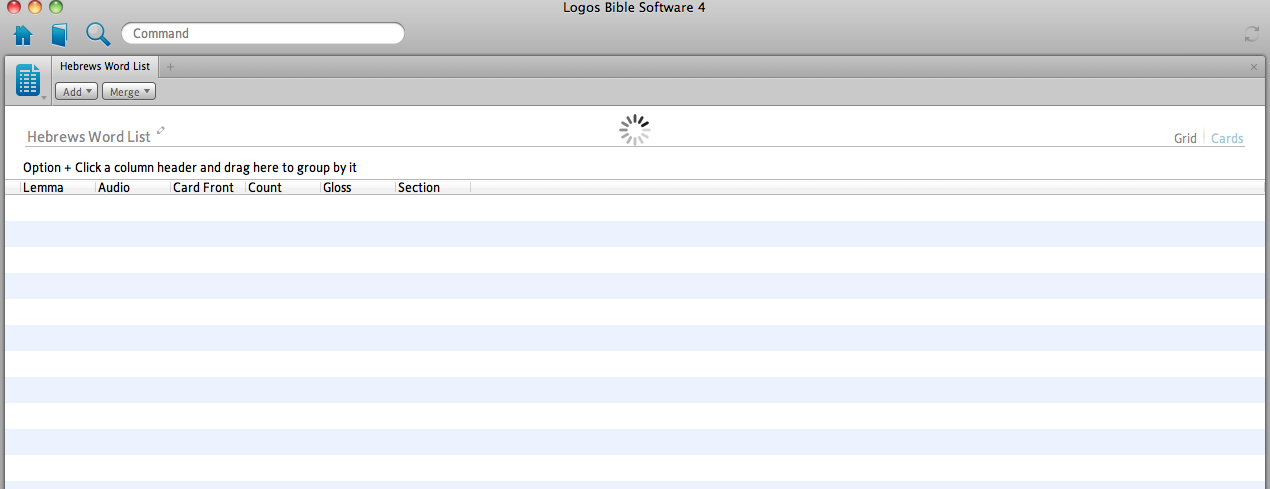Click the yellow minimize window button

(35, 7)
